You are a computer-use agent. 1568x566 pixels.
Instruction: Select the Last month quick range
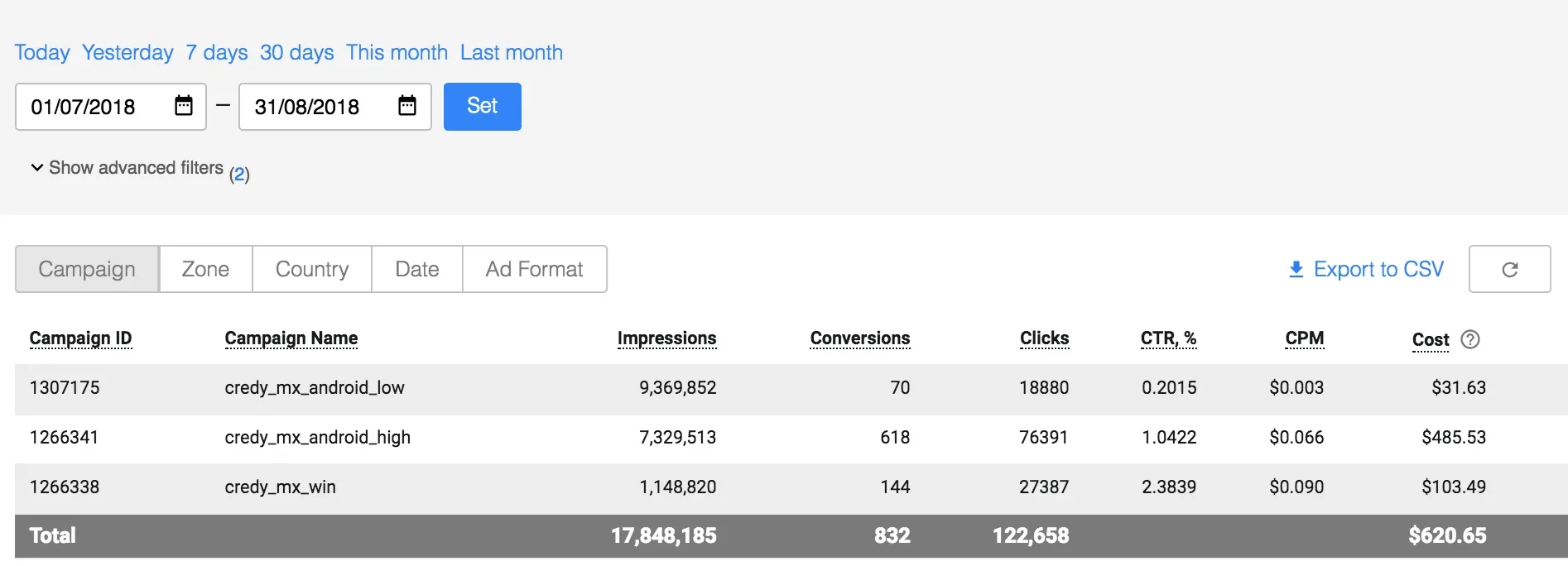pos(511,53)
